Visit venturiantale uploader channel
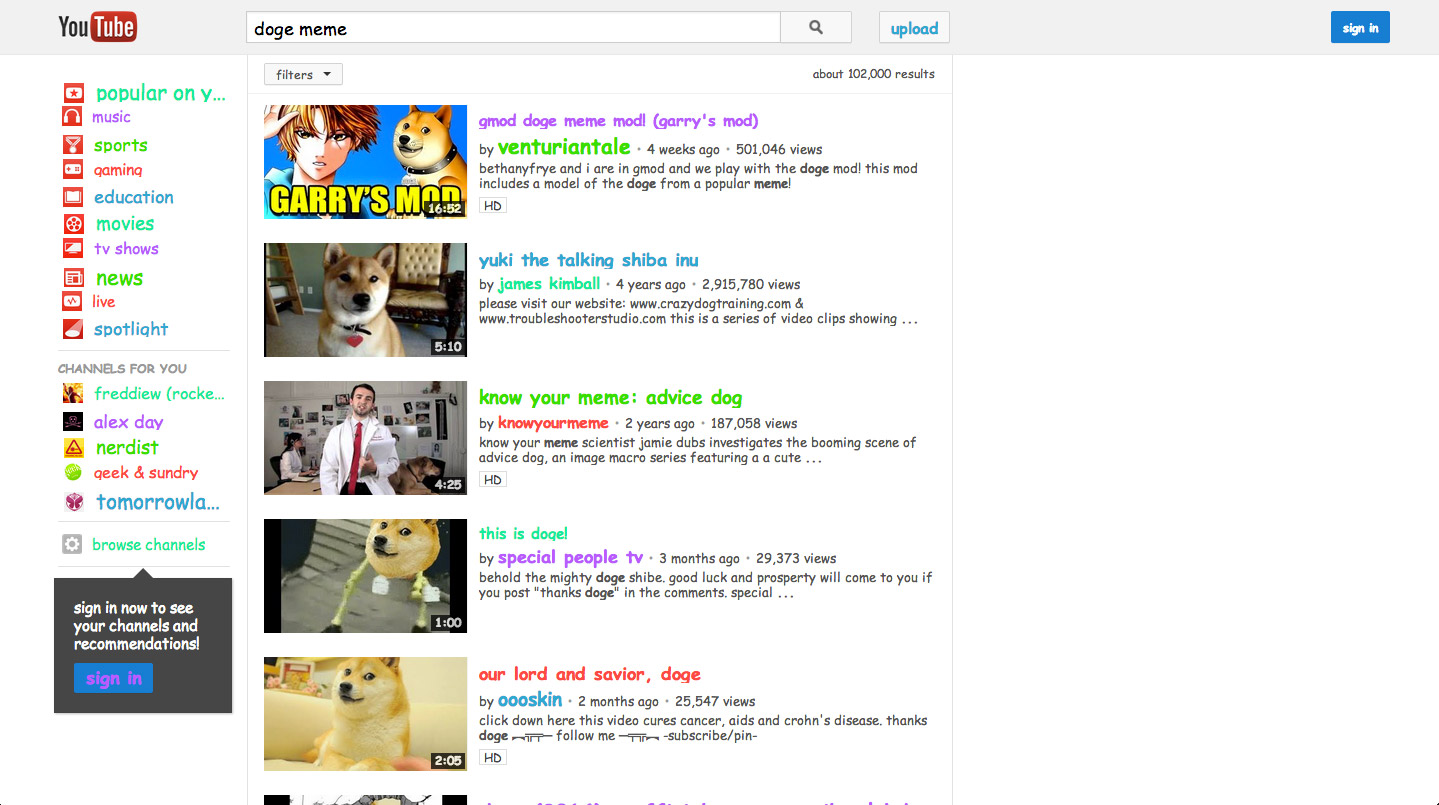The height and width of the screenshot is (805, 1439). pos(564,148)
